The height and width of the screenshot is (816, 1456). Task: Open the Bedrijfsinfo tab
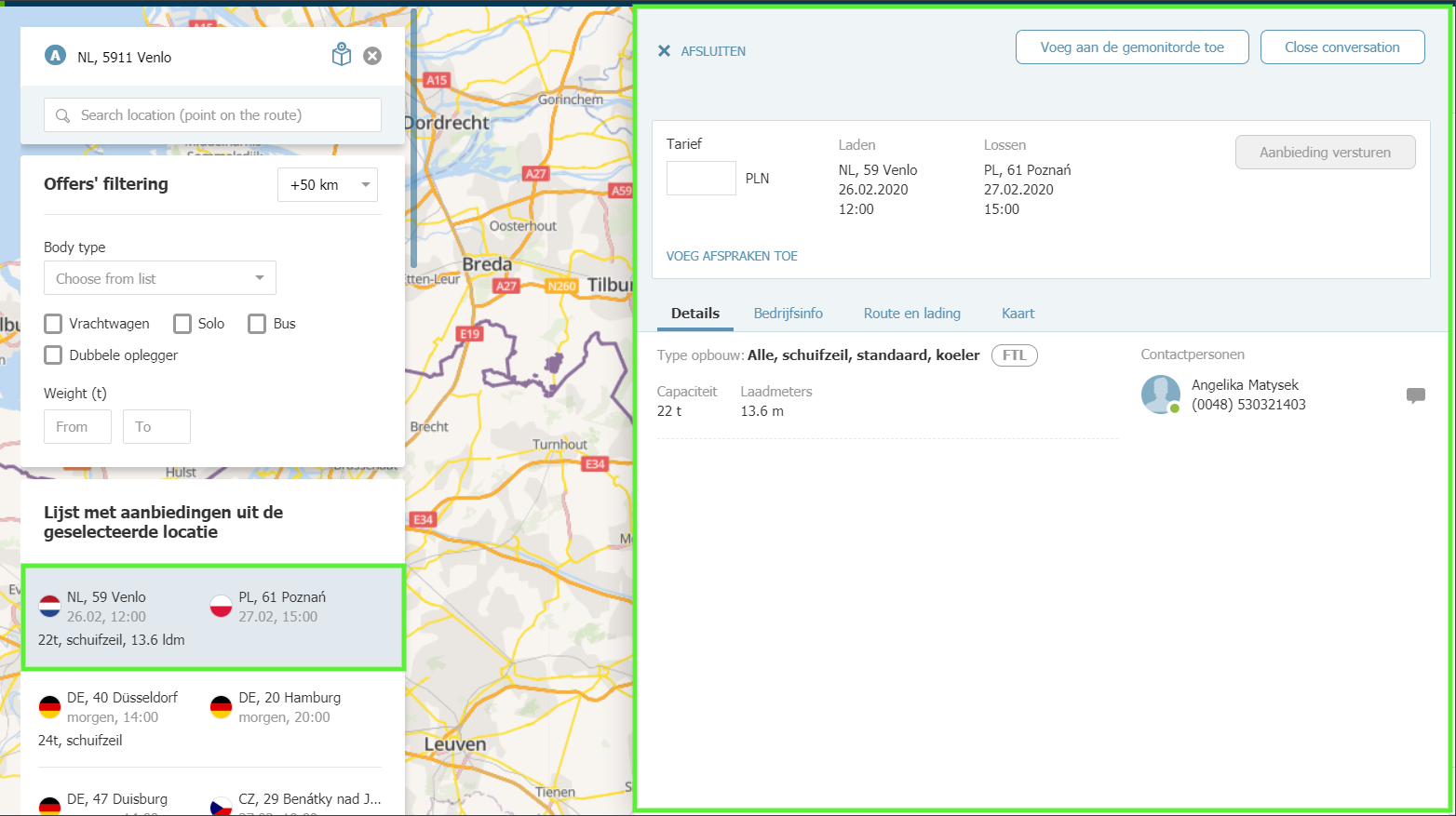tap(788, 314)
